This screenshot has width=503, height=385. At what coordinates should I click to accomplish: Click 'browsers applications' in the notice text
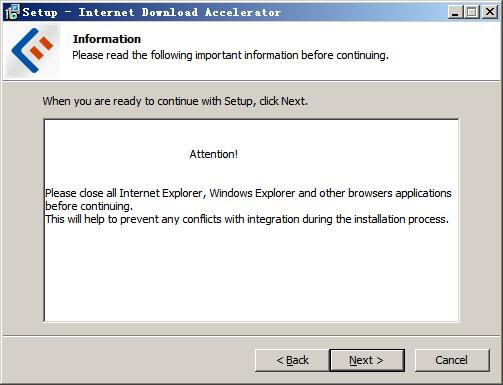point(400,193)
